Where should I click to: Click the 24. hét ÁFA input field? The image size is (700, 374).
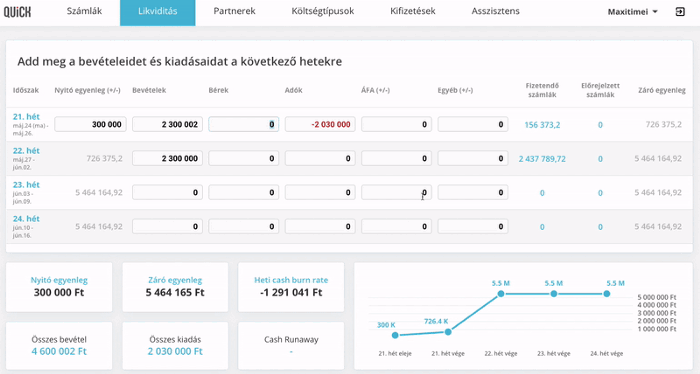396,226
